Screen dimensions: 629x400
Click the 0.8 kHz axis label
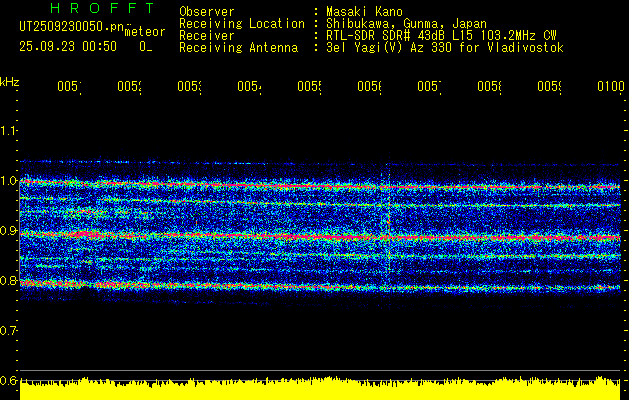8,280
